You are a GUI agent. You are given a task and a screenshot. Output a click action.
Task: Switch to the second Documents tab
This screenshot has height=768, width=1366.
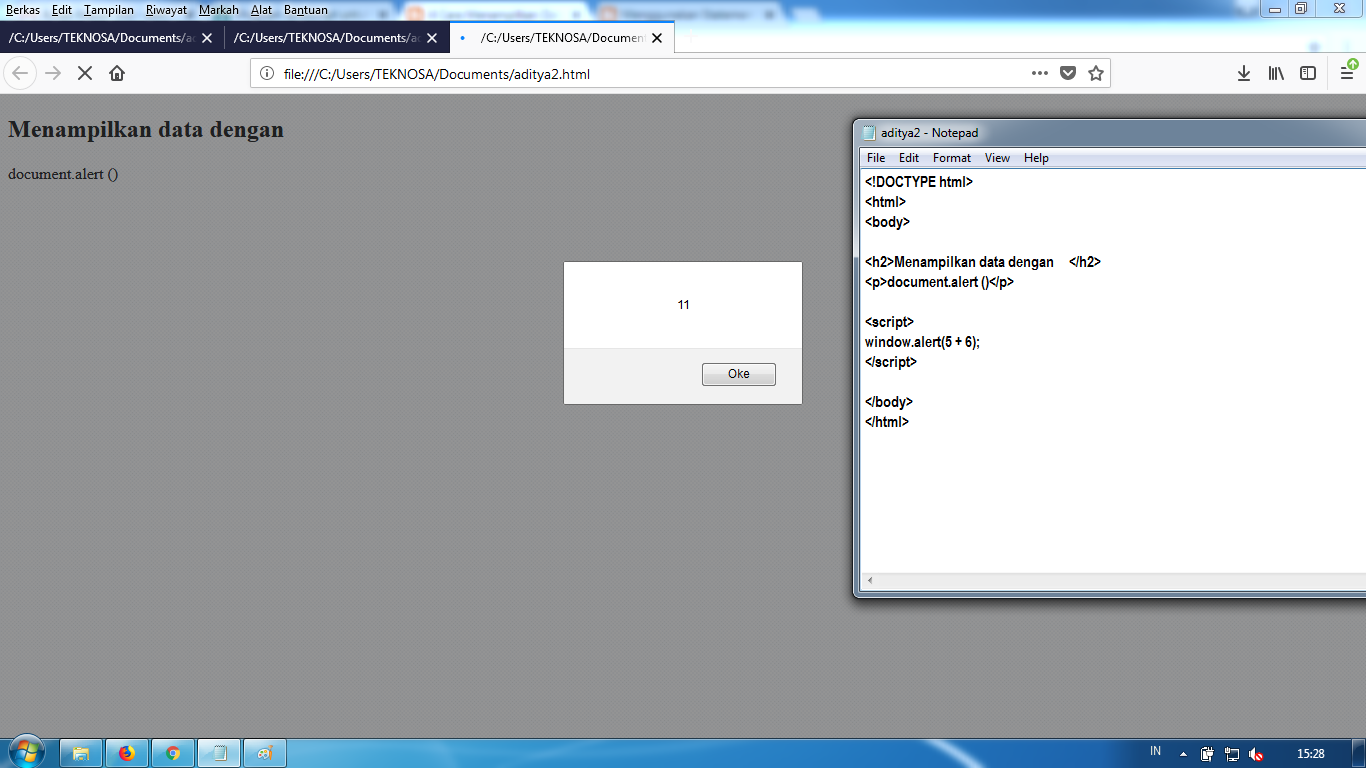338,38
